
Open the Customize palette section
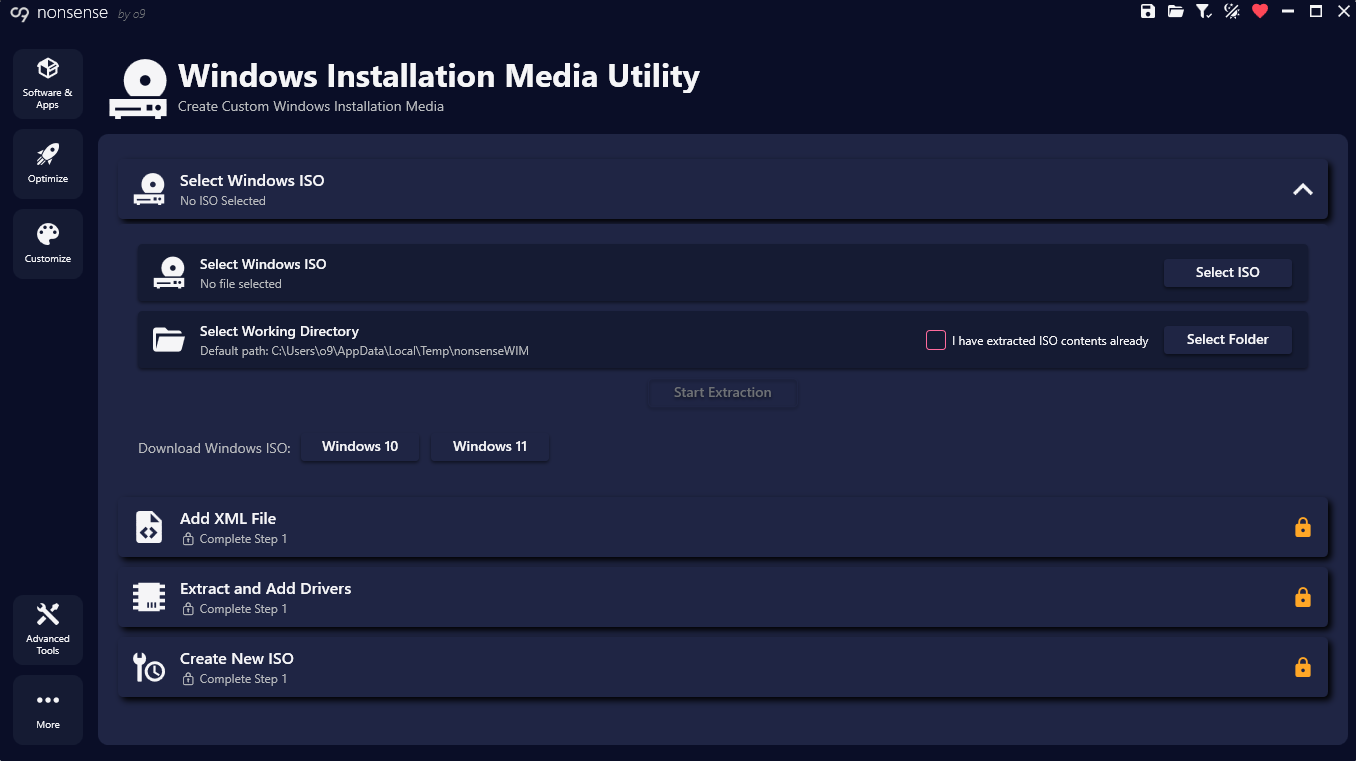(x=48, y=244)
